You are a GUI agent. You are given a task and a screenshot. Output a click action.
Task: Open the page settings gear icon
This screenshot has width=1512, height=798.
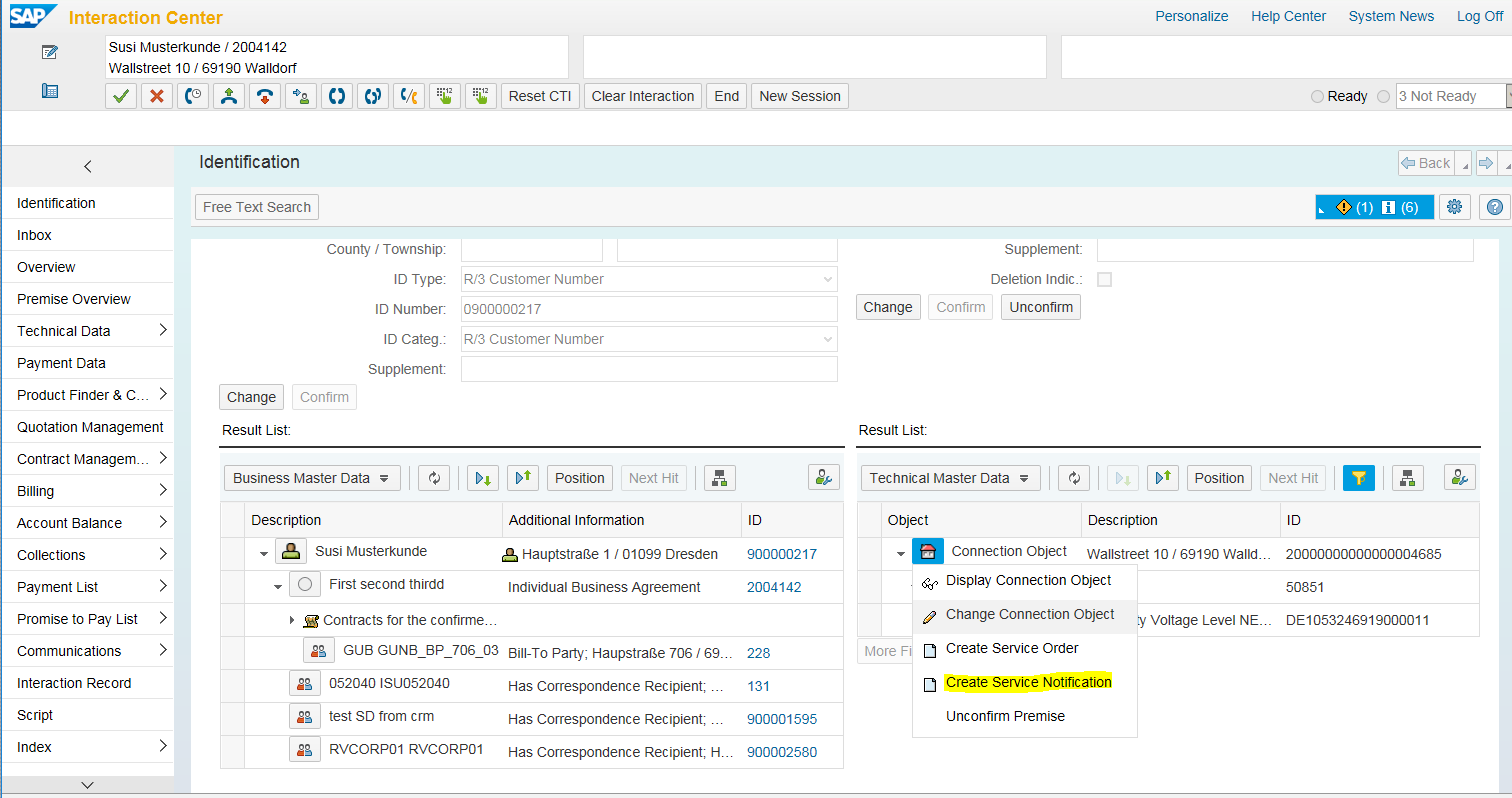[x=1455, y=207]
